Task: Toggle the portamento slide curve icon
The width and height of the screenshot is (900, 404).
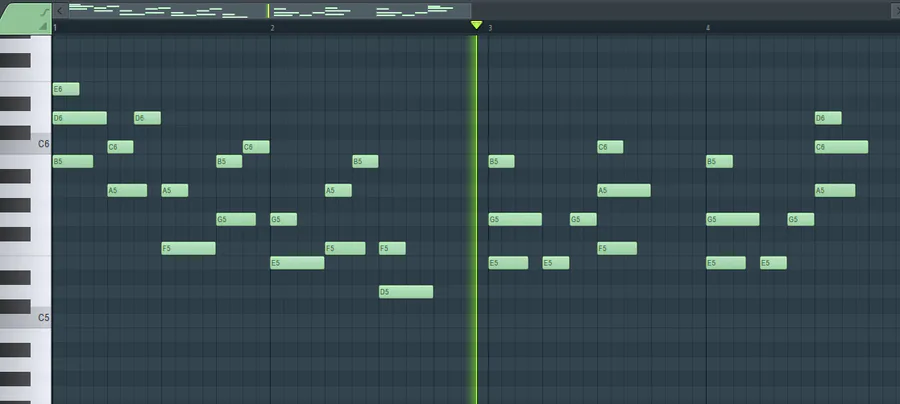Action: pyautogui.click(x=44, y=11)
